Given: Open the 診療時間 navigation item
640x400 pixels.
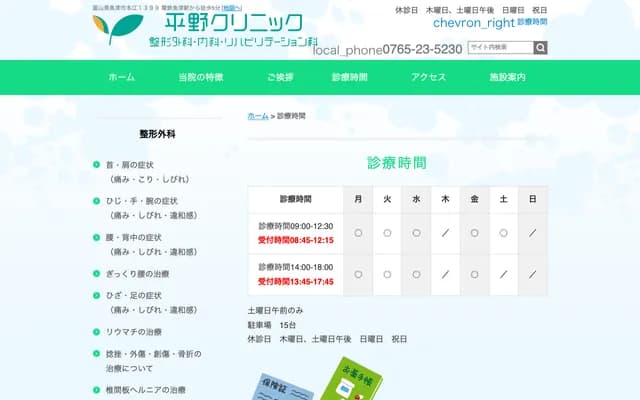Looking at the screenshot, I should (350, 77).
